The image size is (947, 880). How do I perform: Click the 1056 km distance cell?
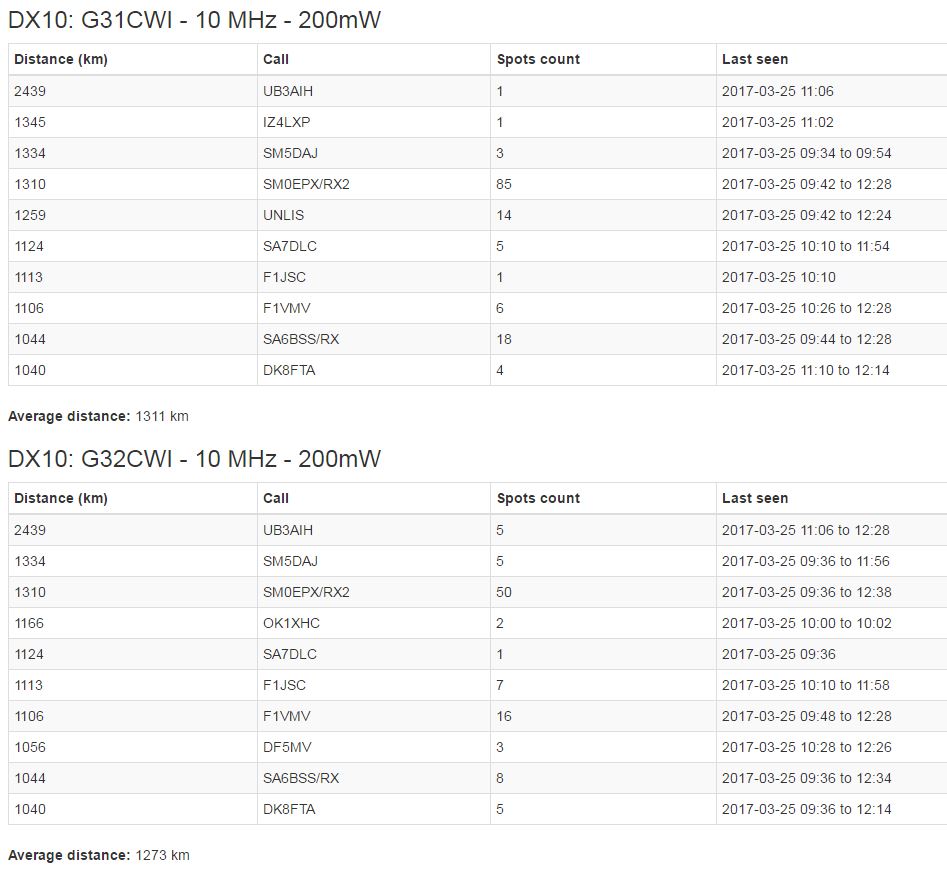point(30,747)
